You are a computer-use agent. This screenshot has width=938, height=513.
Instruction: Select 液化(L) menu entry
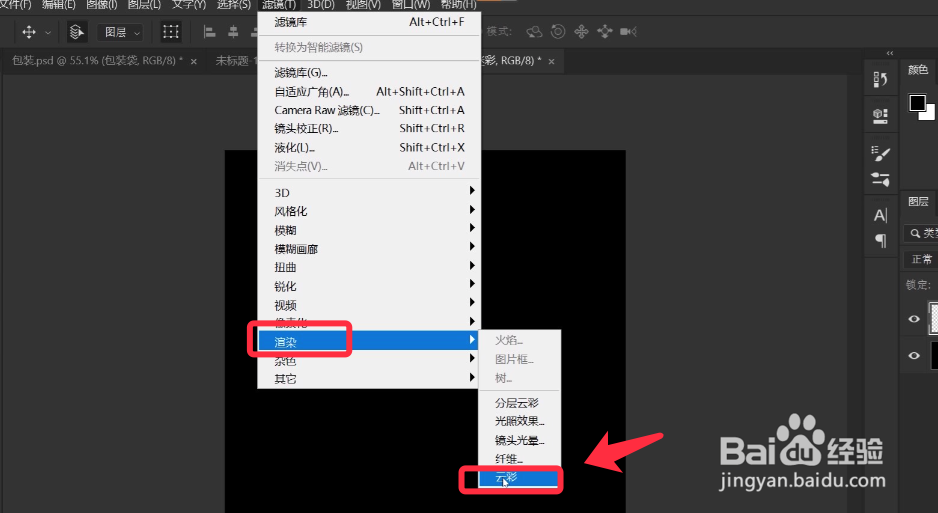click(x=368, y=147)
